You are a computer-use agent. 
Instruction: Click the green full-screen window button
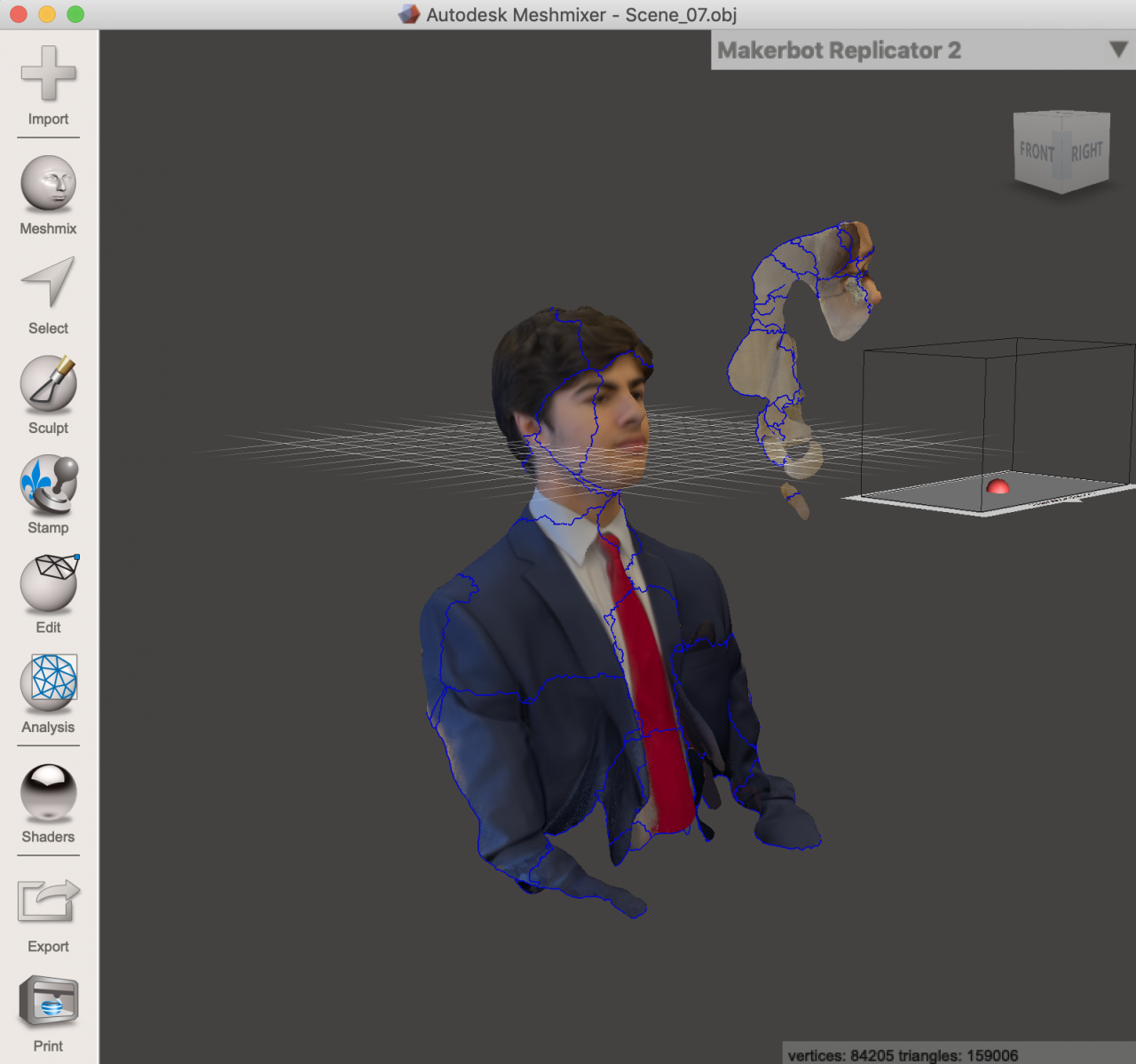(75, 14)
